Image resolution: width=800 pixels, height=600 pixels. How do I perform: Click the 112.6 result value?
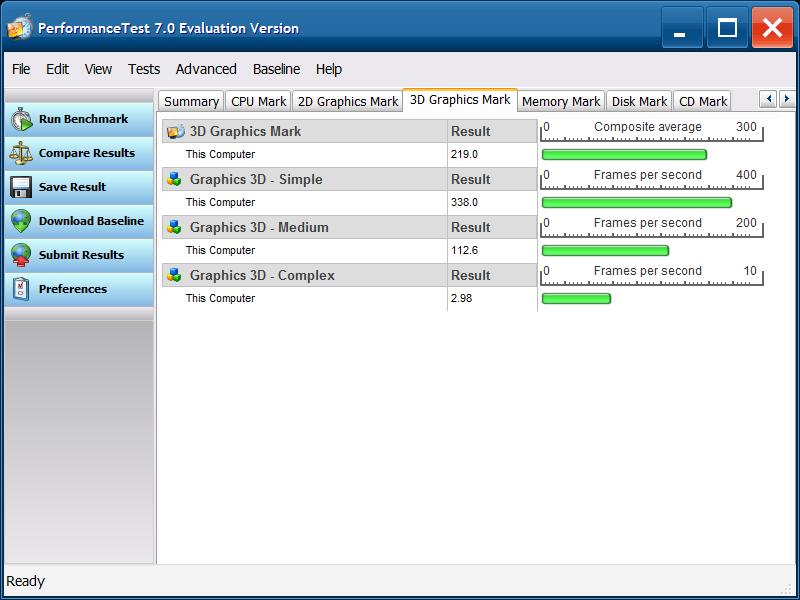click(464, 251)
